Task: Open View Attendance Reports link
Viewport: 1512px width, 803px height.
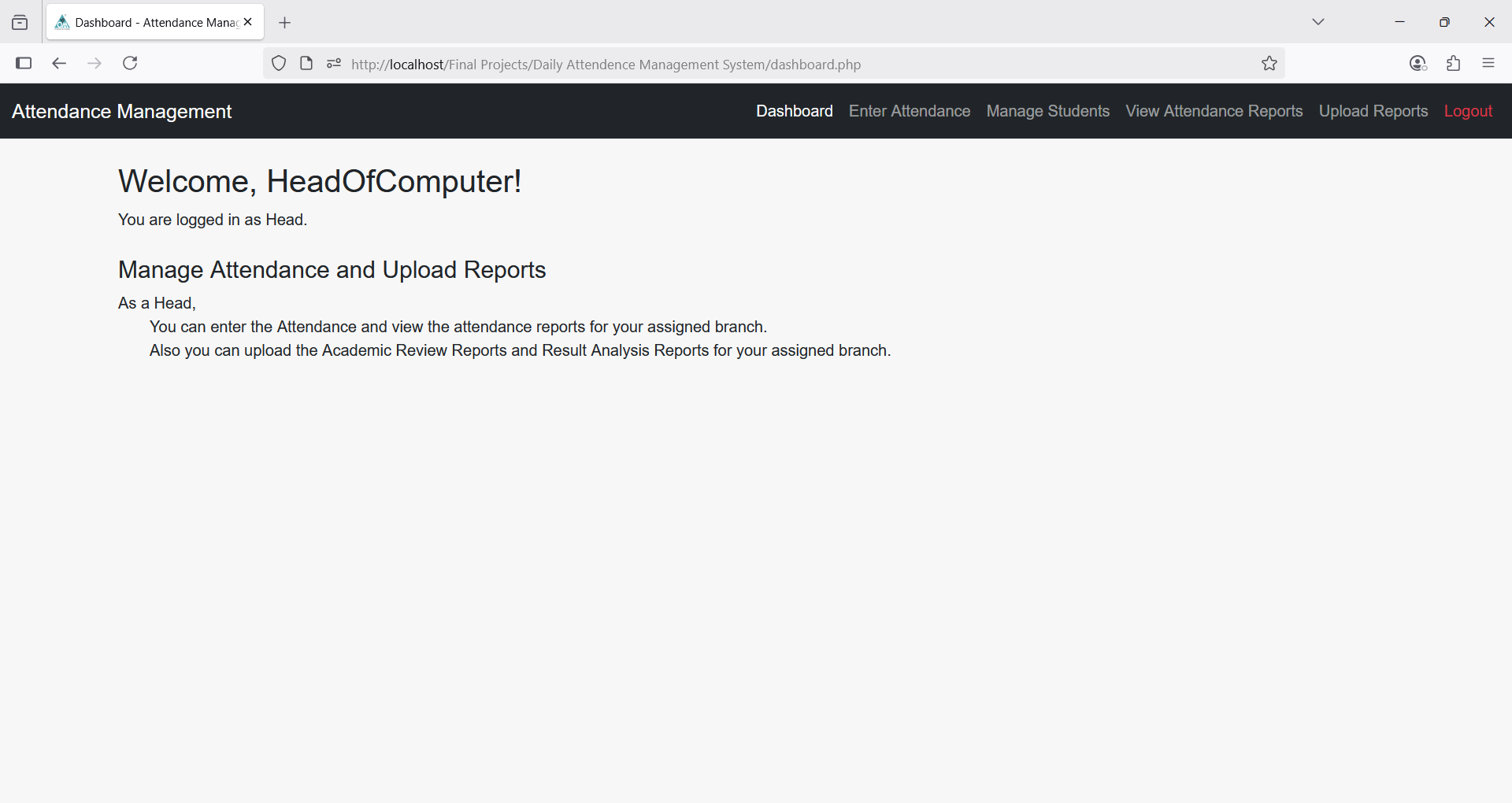Action: click(x=1214, y=111)
